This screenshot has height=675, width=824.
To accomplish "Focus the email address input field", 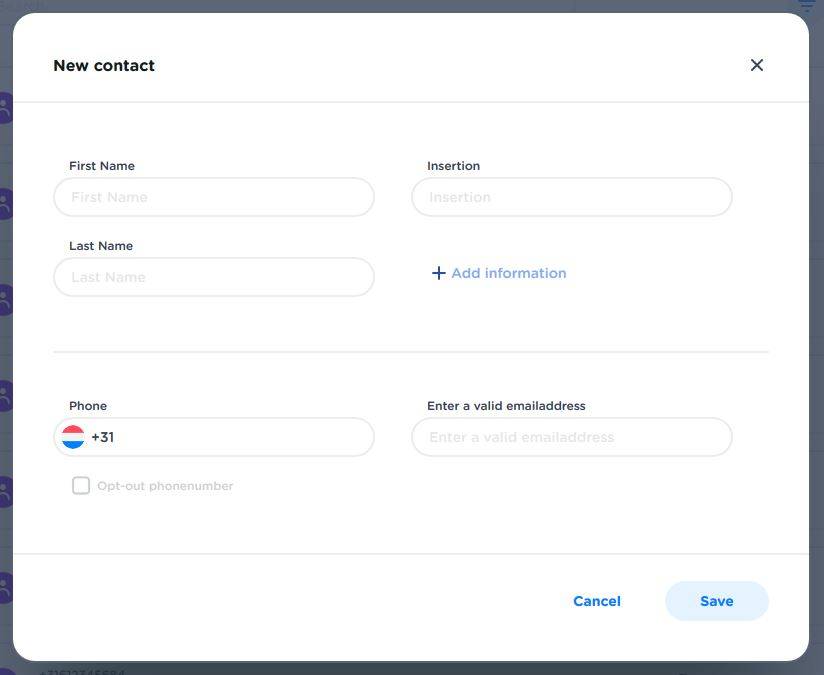I will [x=572, y=437].
